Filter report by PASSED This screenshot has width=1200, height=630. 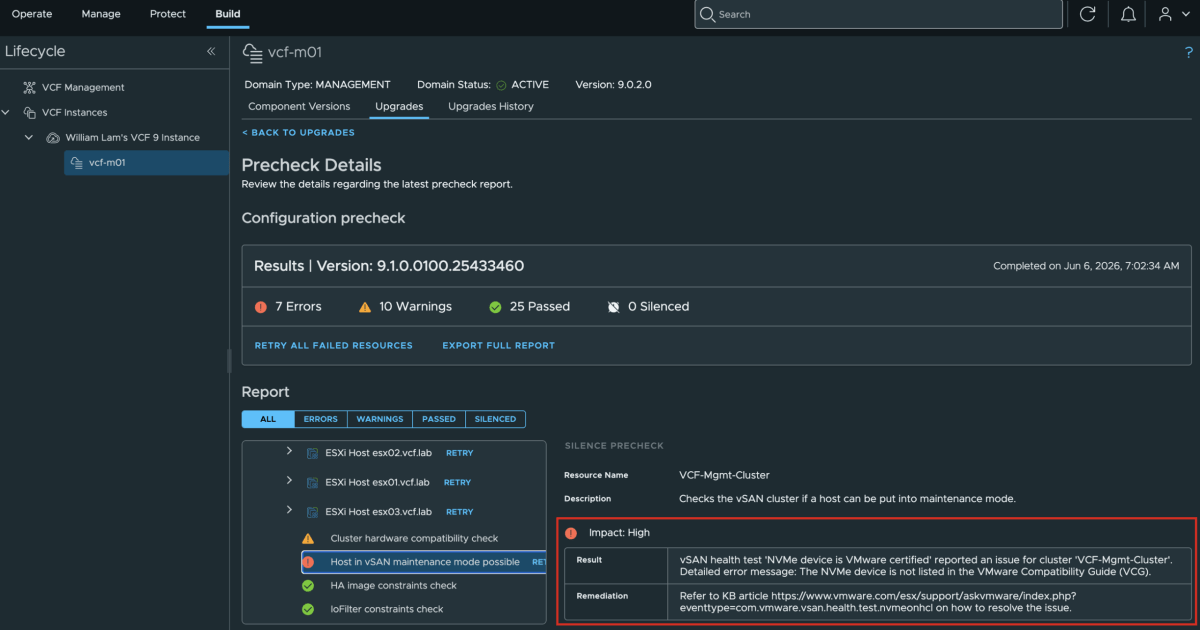click(x=439, y=419)
